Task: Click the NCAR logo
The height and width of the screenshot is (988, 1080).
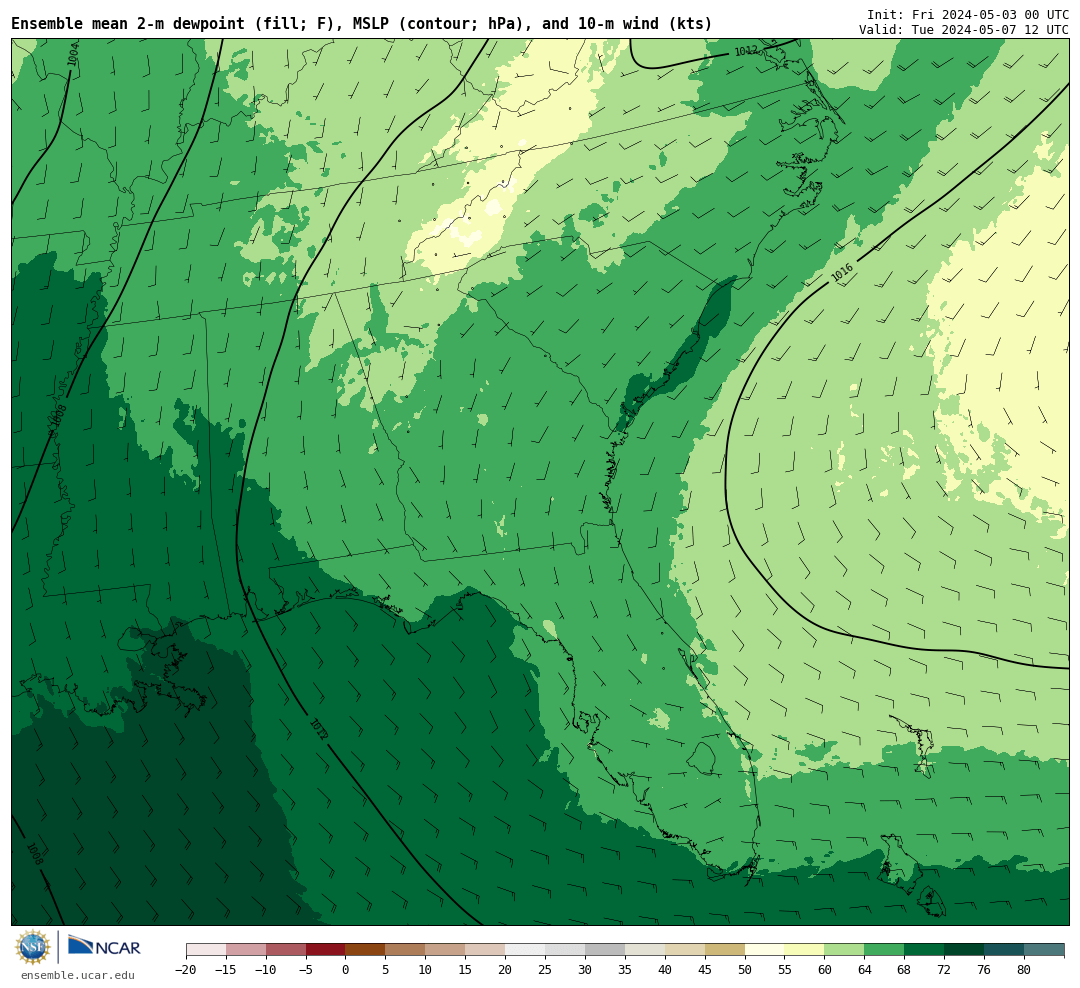Action: click(104, 946)
